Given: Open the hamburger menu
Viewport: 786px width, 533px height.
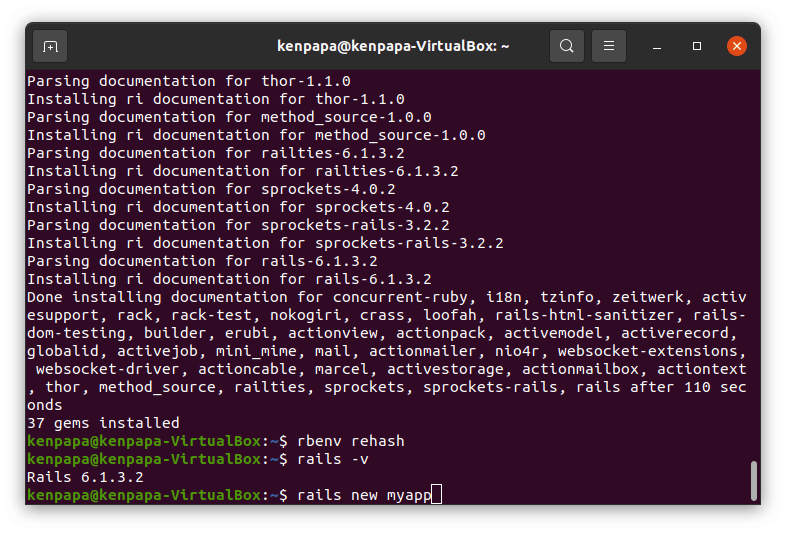Looking at the screenshot, I should click(609, 46).
